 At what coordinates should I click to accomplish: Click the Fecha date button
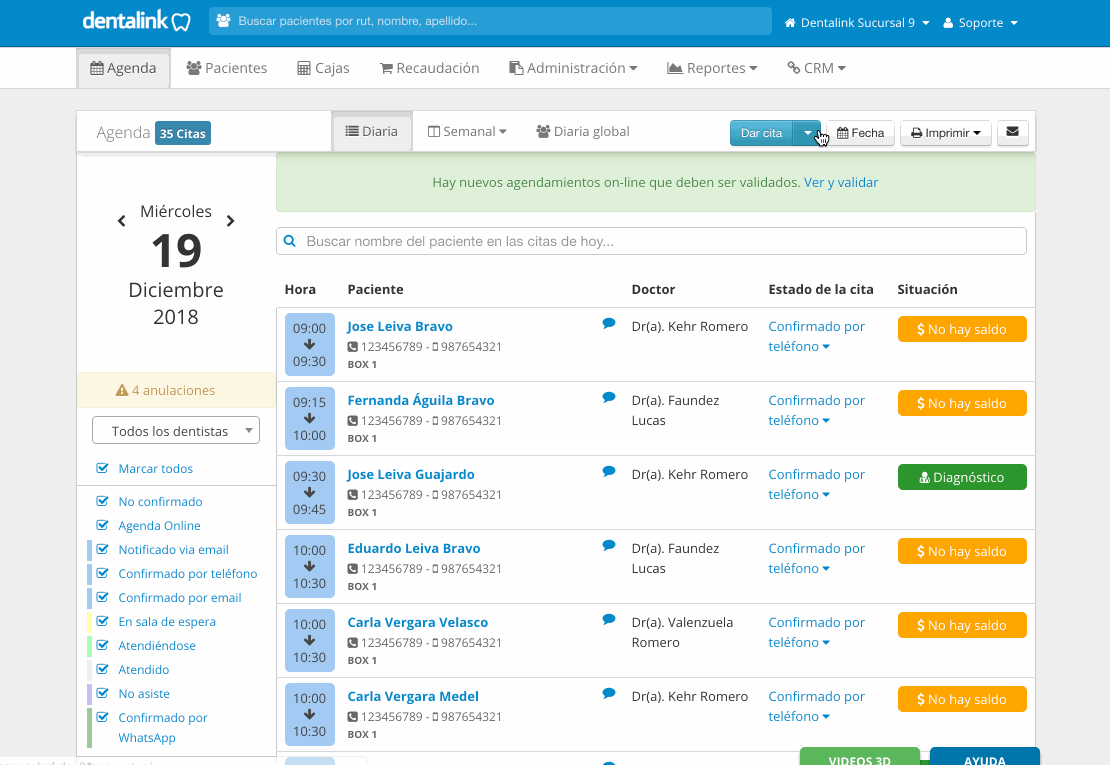[860, 133]
